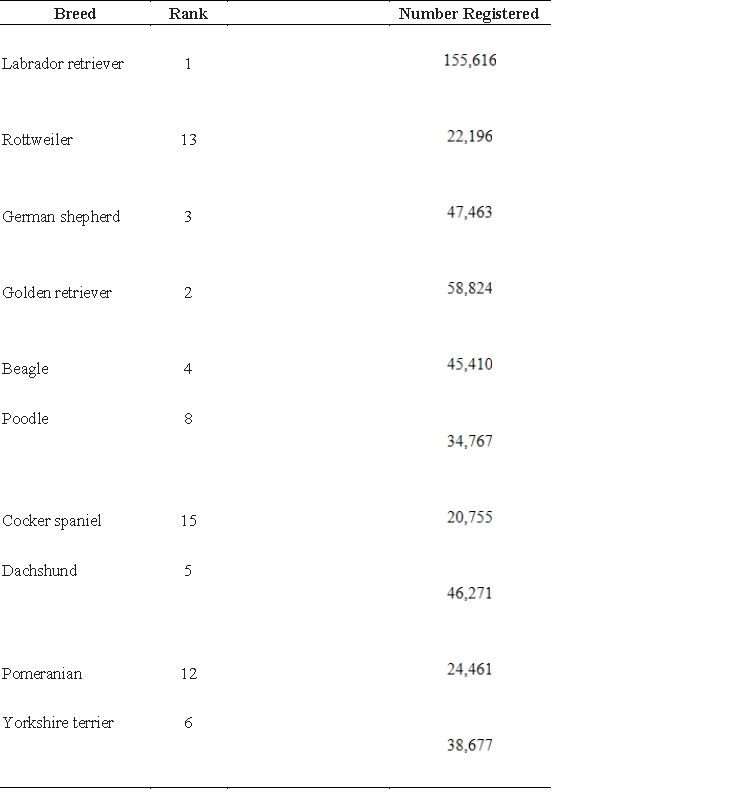
Task: Click the Number Registered column header
Action: click(468, 14)
